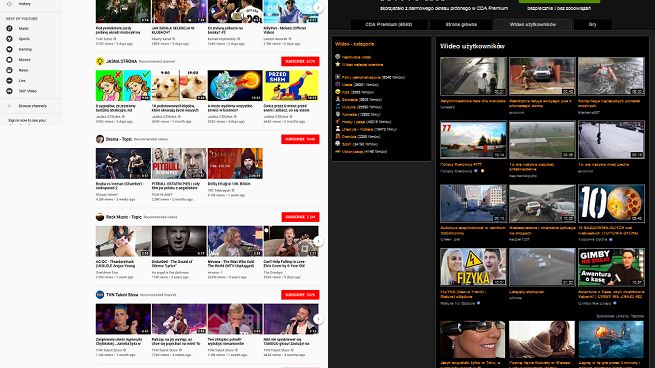
Task: Open the Music icon under Best of YouTube
Action: pyautogui.click(x=9, y=28)
